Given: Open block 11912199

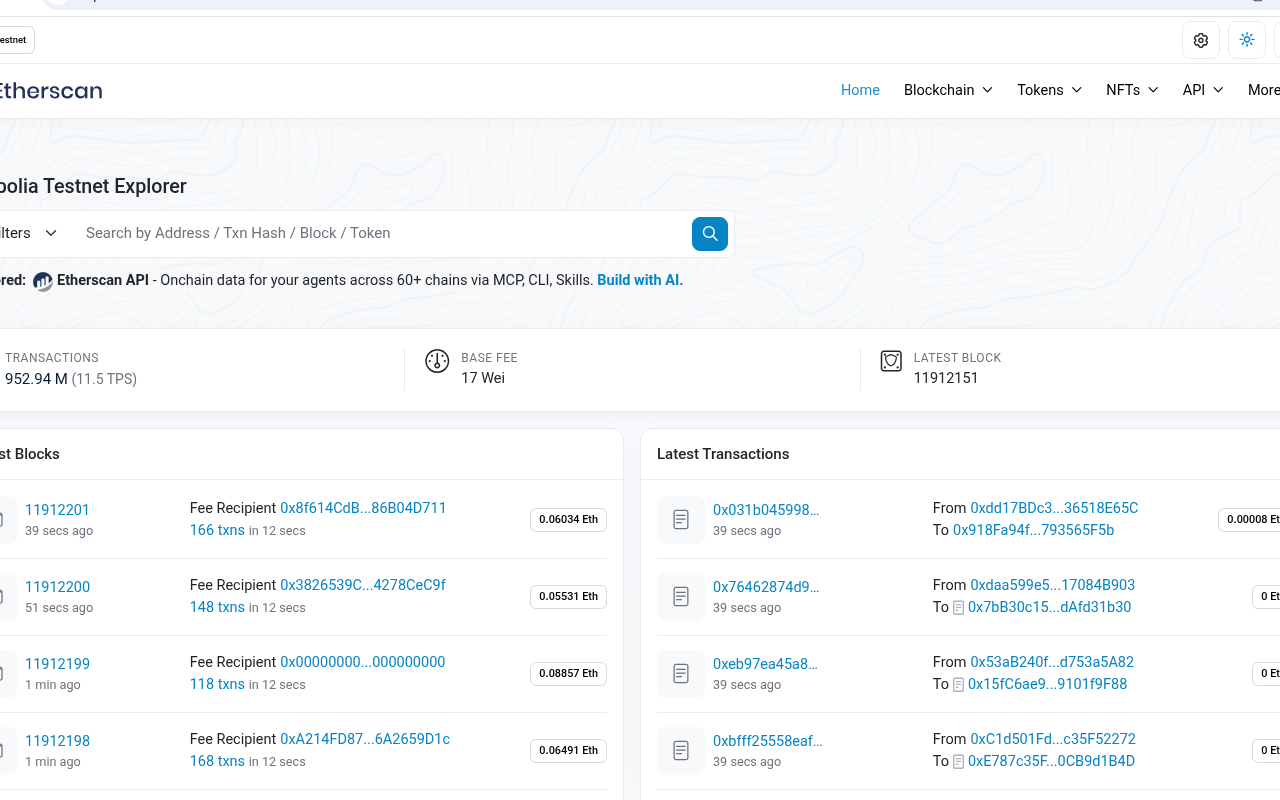Looking at the screenshot, I should [x=57, y=664].
